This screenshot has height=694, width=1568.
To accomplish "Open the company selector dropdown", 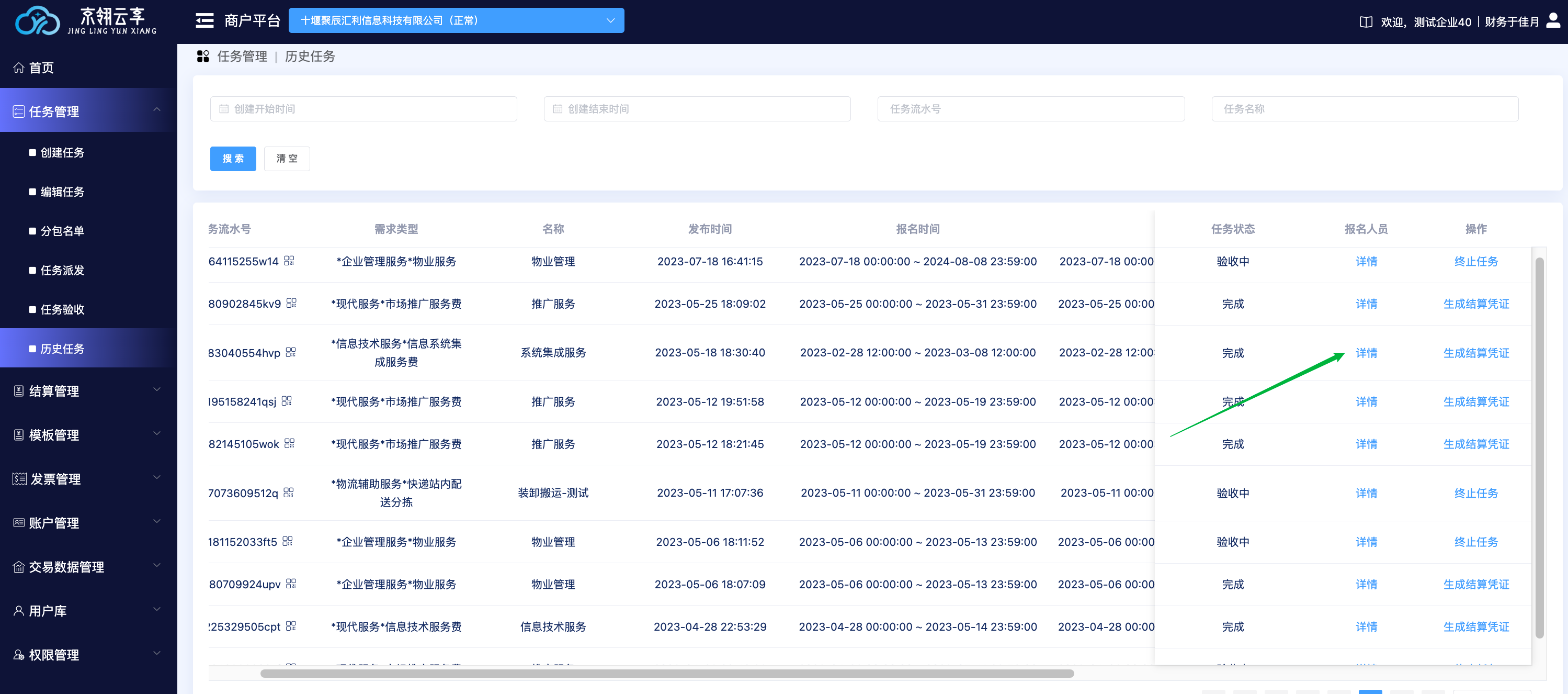I will click(x=456, y=21).
